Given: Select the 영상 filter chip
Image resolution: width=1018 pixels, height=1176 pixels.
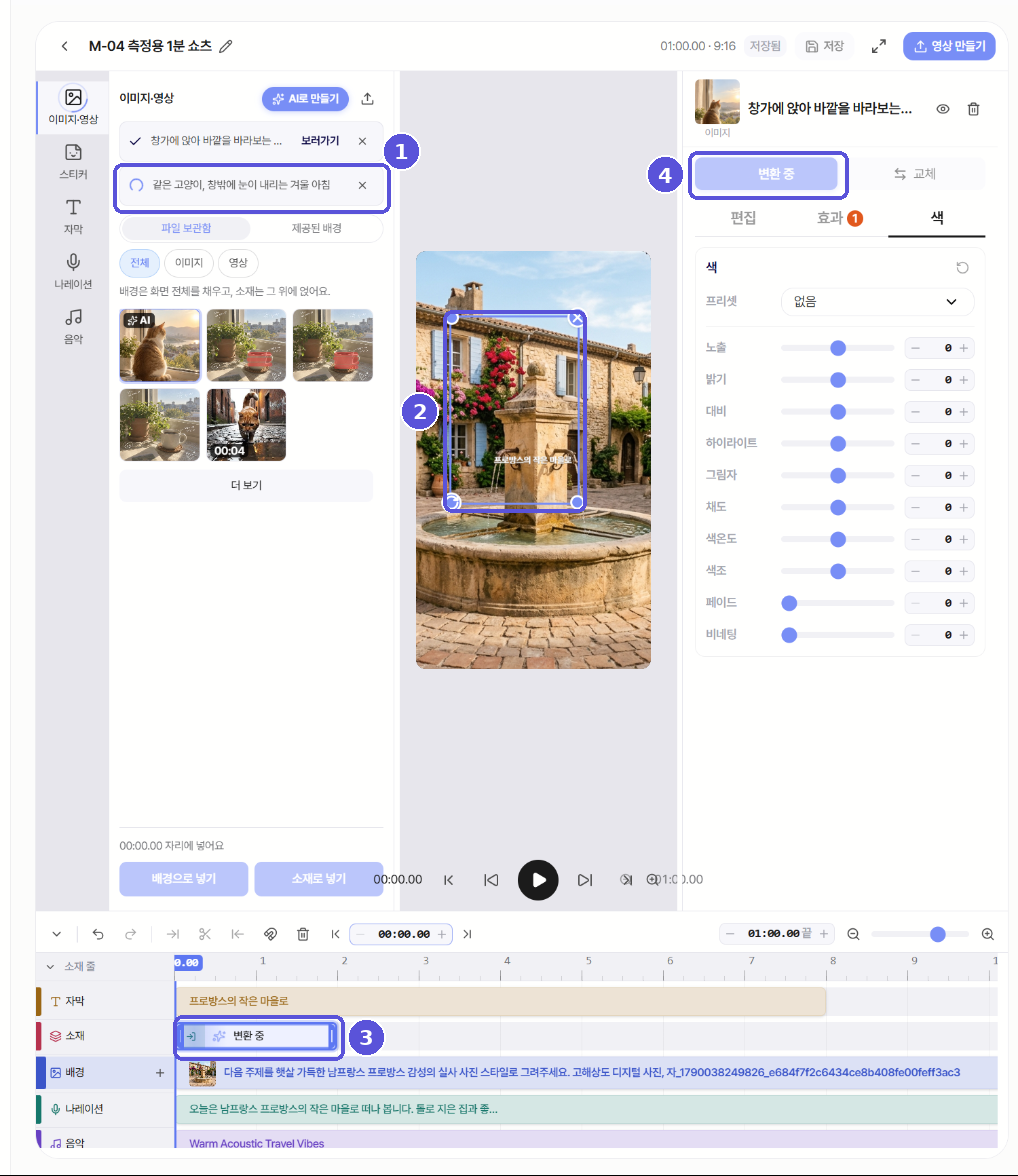Looking at the screenshot, I should tap(238, 262).
